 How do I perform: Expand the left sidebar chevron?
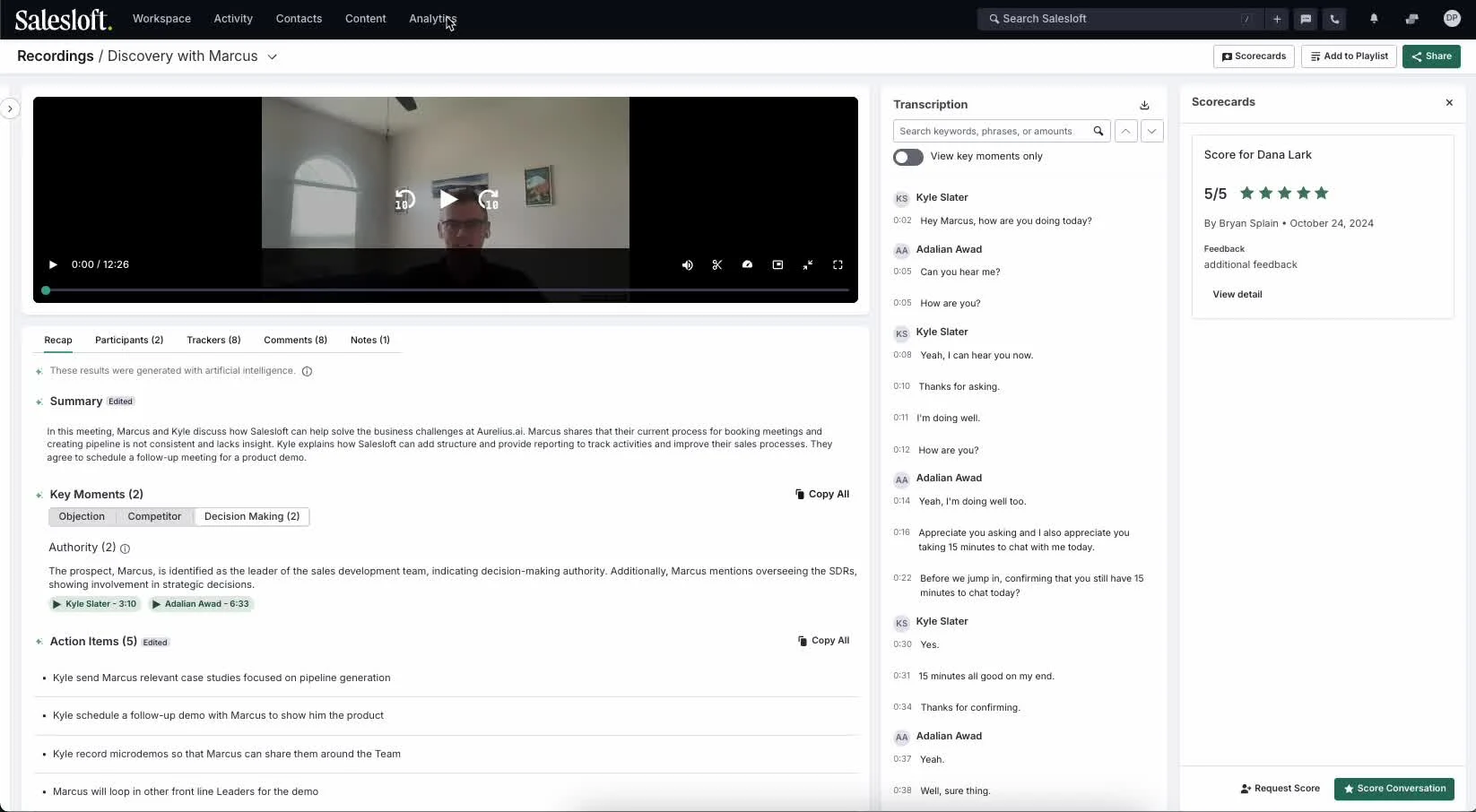click(x=10, y=108)
